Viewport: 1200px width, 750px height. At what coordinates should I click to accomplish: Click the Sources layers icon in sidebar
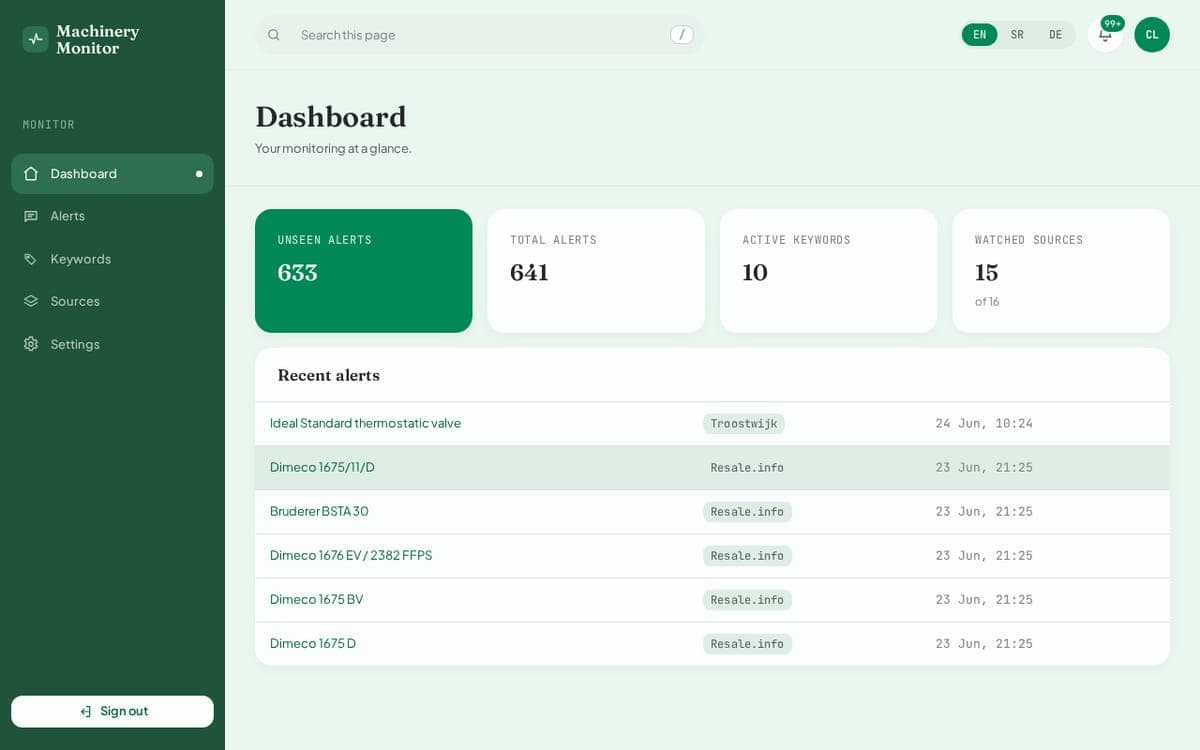point(31,301)
